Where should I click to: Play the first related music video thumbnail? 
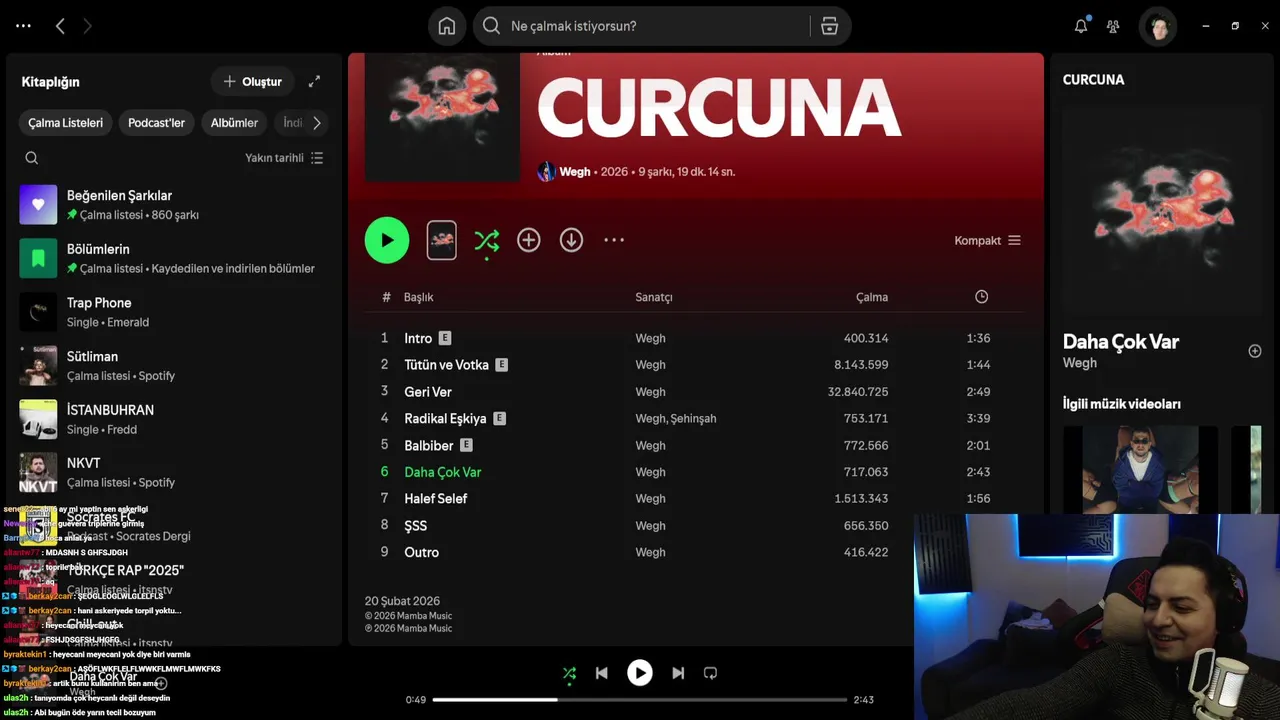tap(1140, 470)
